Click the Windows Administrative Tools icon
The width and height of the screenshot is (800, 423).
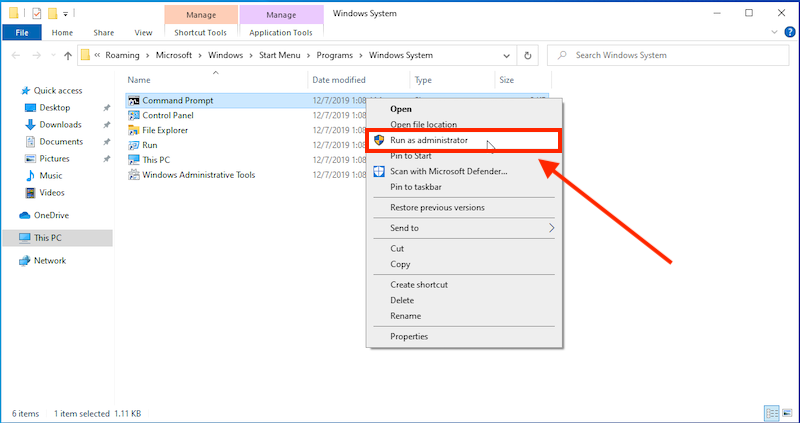coord(134,175)
